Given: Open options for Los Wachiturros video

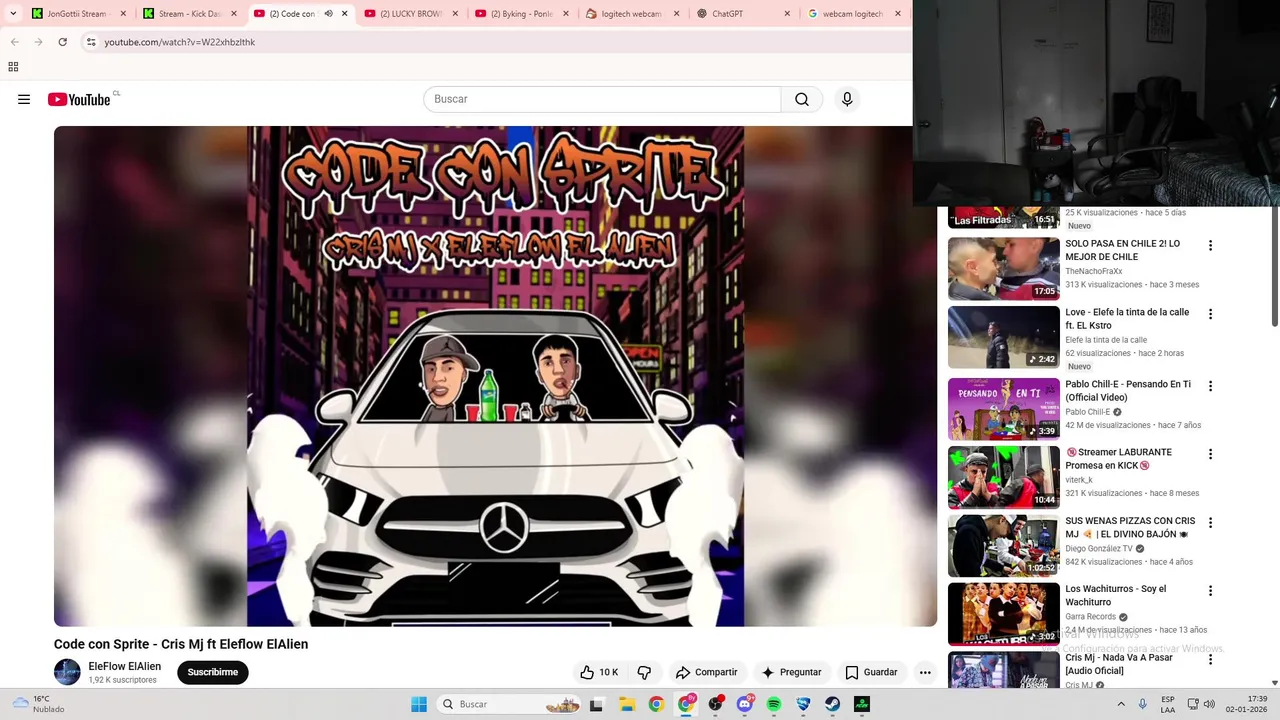Looking at the screenshot, I should [1210, 591].
